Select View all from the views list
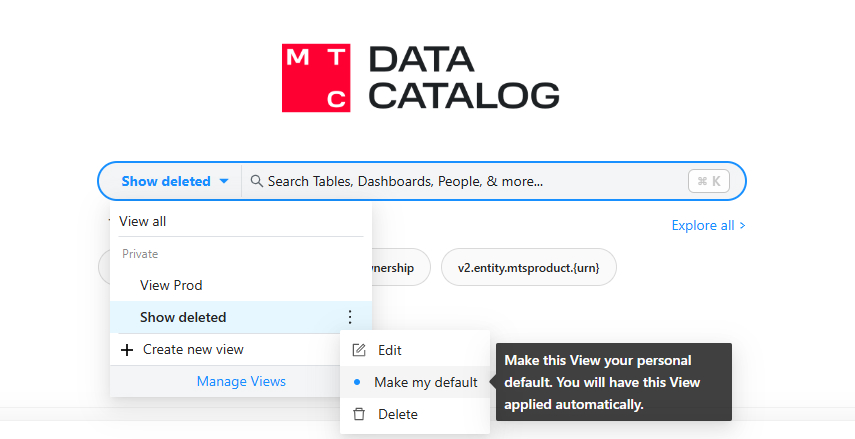The width and height of the screenshot is (855, 439). pyautogui.click(x=143, y=221)
